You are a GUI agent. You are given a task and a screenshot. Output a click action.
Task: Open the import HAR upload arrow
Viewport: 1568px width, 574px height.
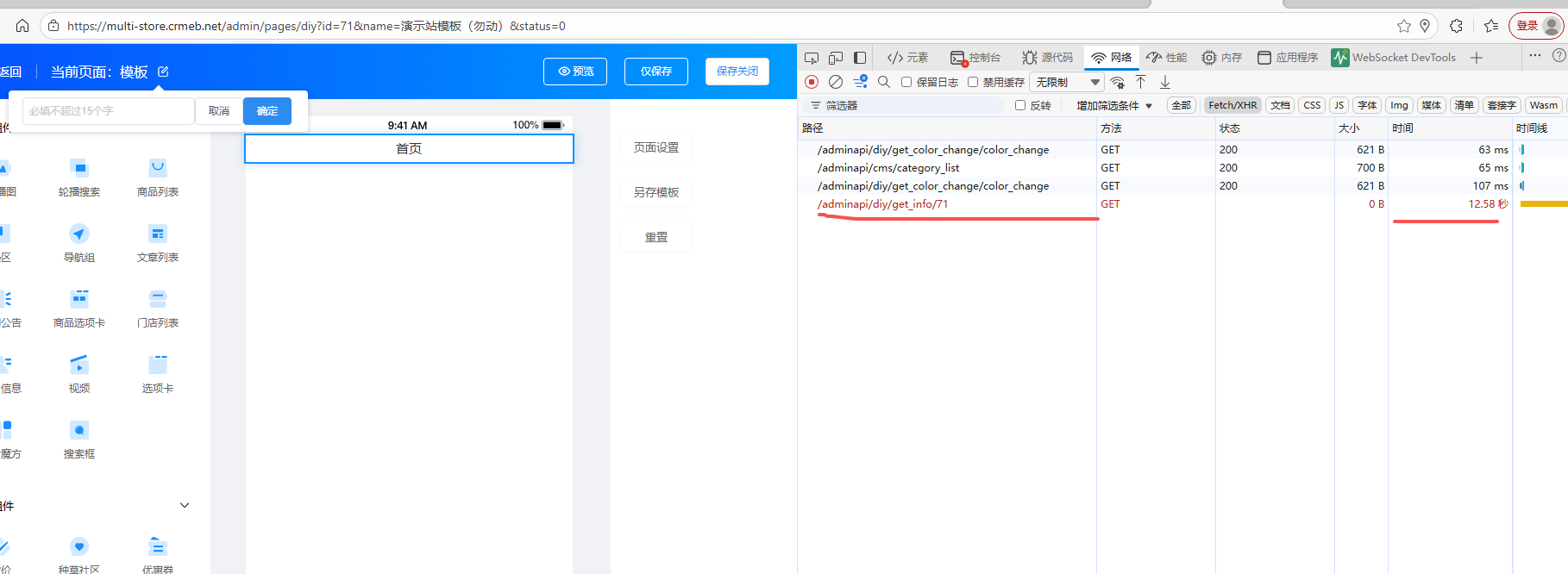pos(1140,82)
